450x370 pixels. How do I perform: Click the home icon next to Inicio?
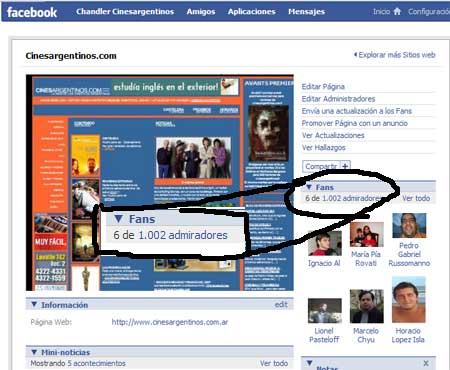(397, 11)
